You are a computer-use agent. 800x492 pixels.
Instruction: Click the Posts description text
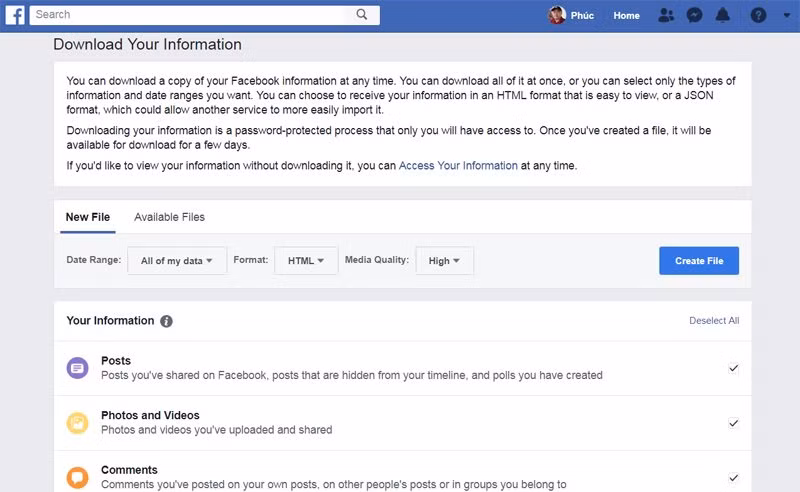[x=352, y=375]
